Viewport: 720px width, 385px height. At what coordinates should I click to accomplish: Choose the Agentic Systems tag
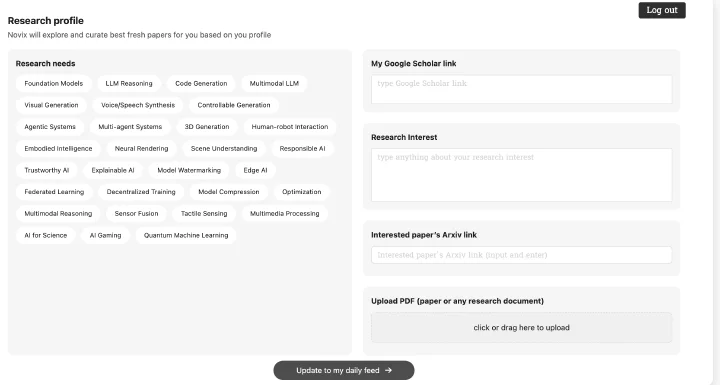(x=50, y=127)
